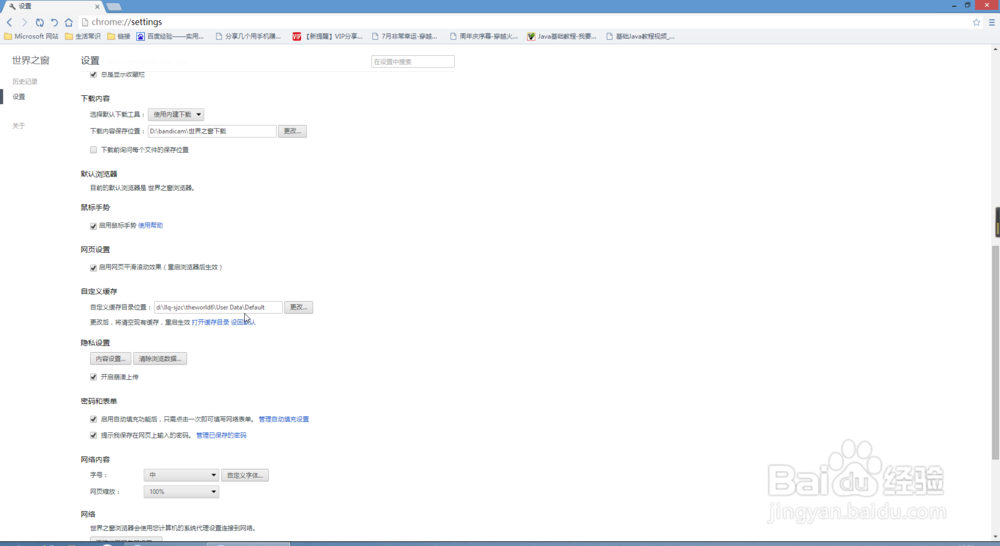This screenshot has height=546, width=1000.
Task: Click 更改 next to download save location
Action: (292, 131)
